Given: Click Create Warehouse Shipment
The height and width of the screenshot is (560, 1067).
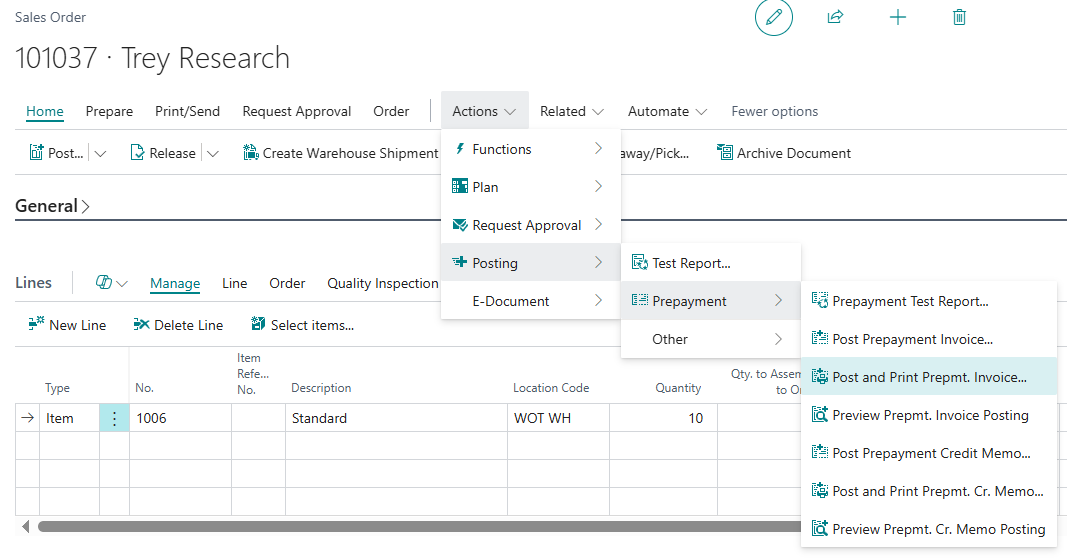Looking at the screenshot, I should [341, 153].
